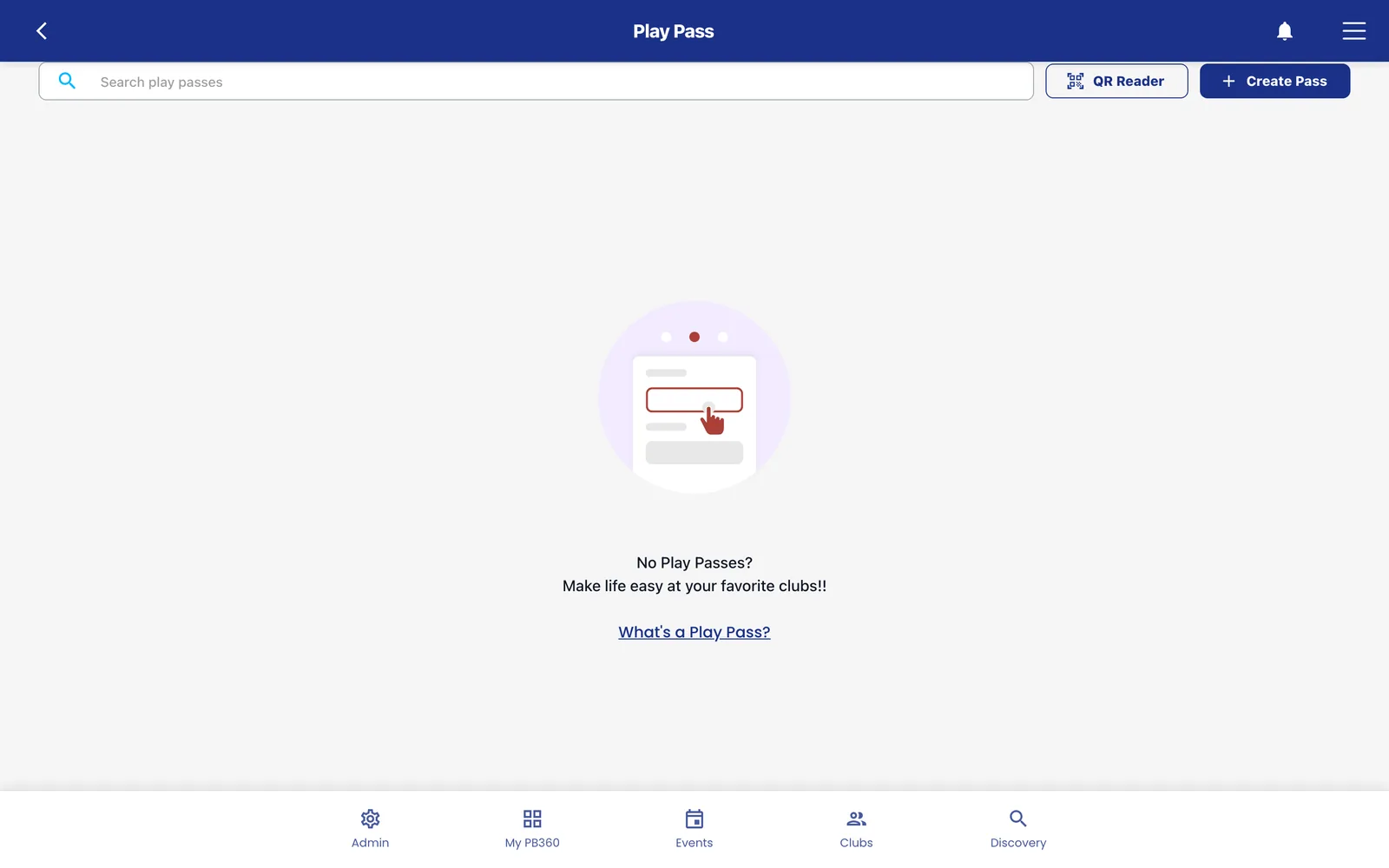Click the magnifier icon in search bar
Image resolution: width=1389 pixels, height=868 pixels.
coord(67,81)
